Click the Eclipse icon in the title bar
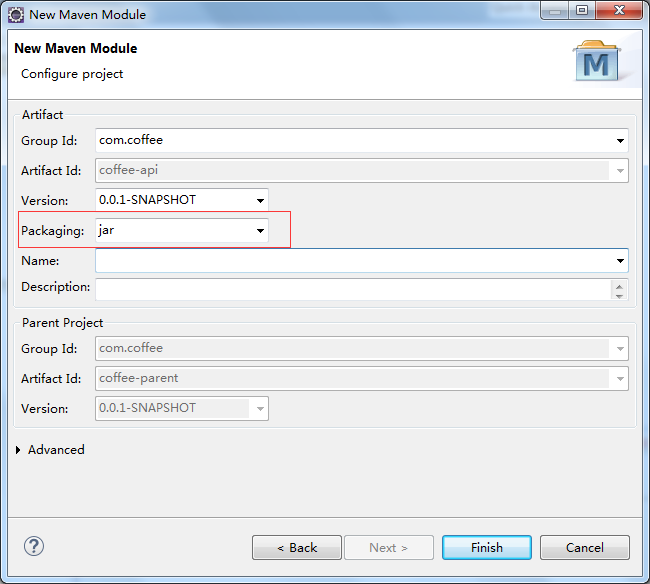This screenshot has width=650, height=584. click(16, 15)
